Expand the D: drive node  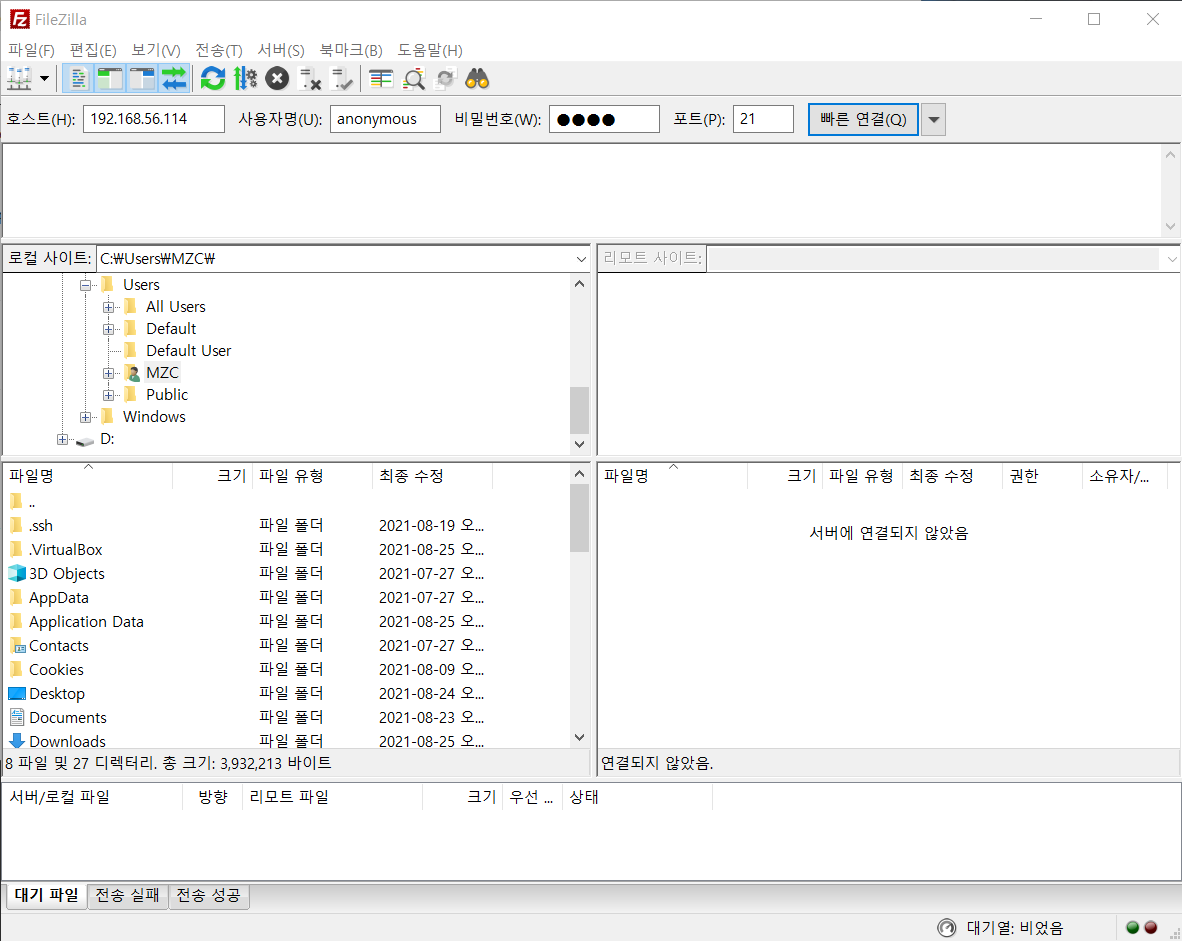point(63,439)
